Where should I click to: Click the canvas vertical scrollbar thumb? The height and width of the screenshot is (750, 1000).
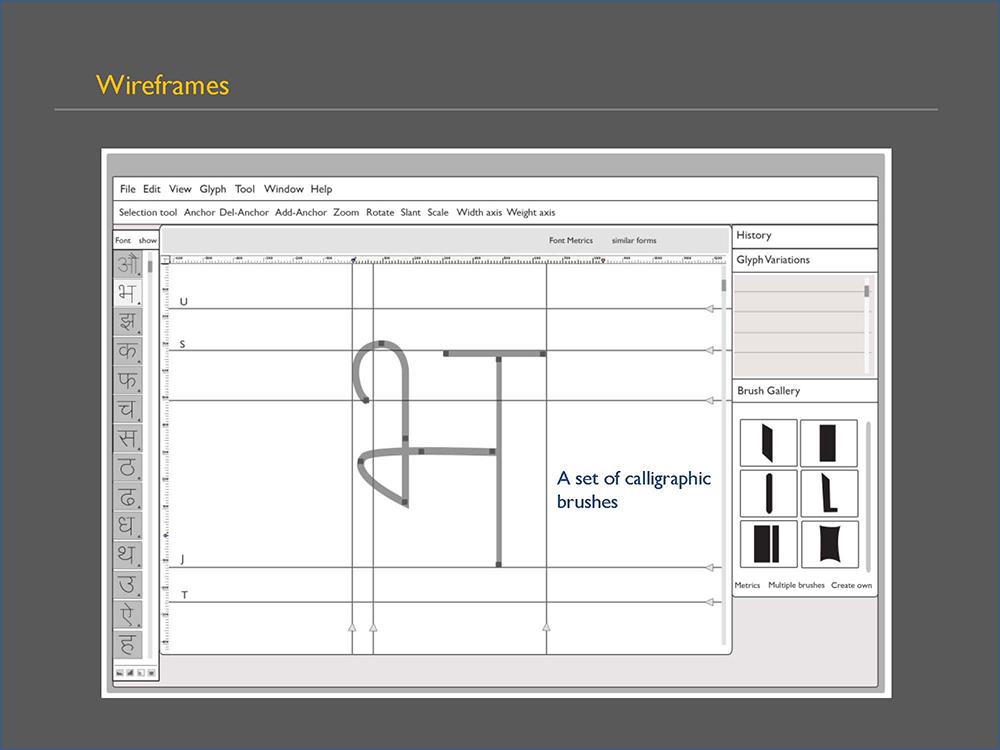[x=724, y=285]
